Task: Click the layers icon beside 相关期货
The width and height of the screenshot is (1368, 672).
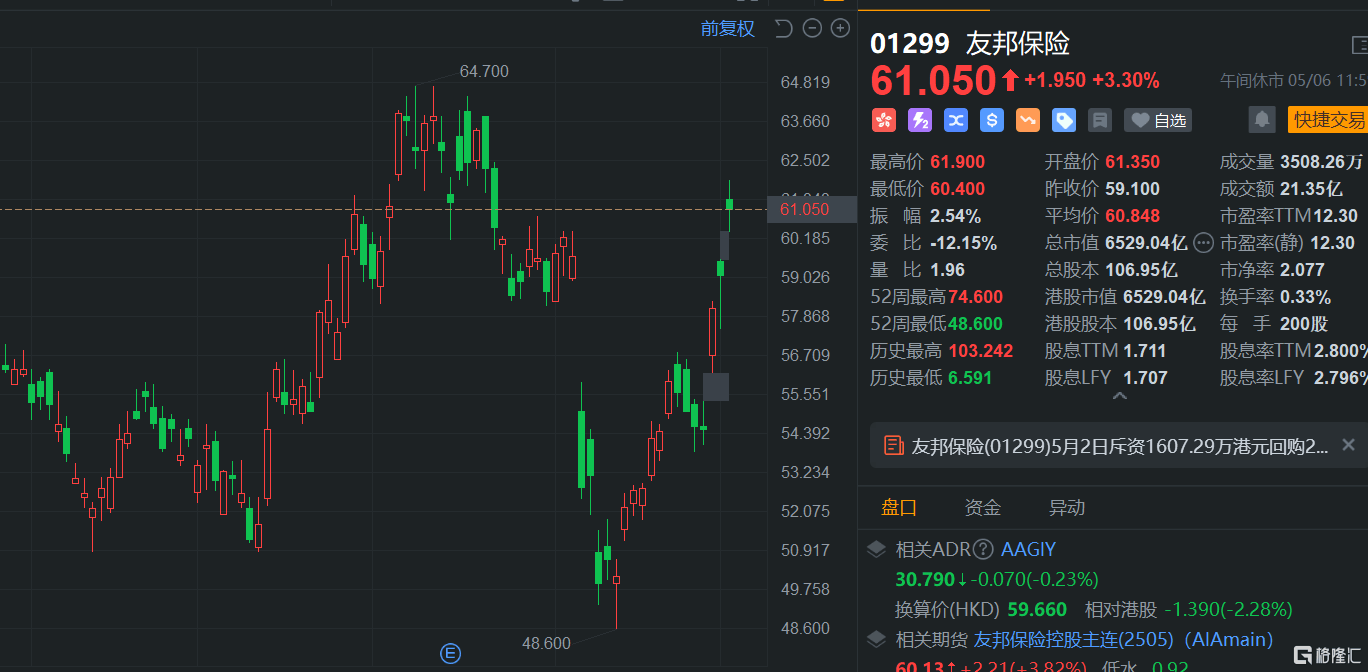Action: tap(876, 639)
